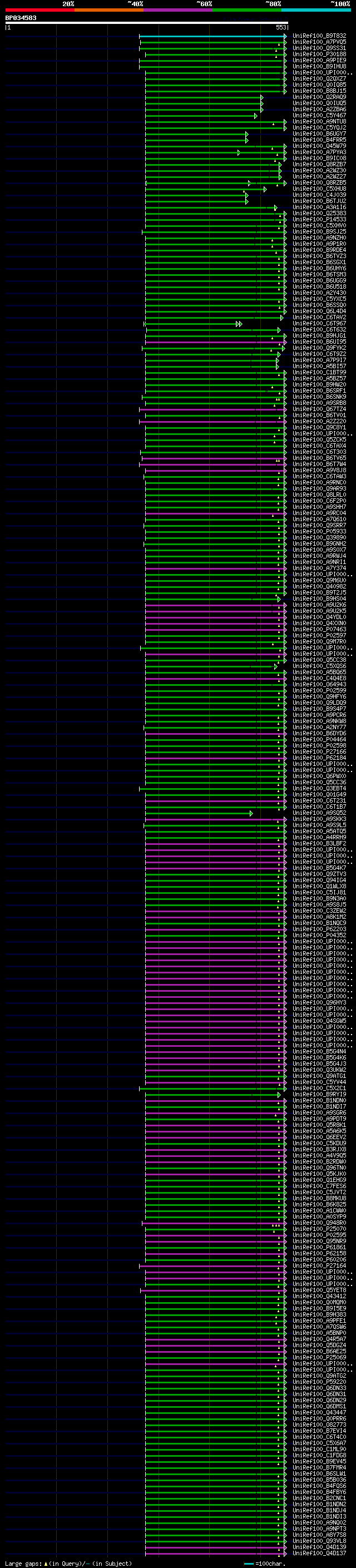Click the white query sequence ruler bar
Image resolution: width=356 pixels, height=1568 pixels.
[x=147, y=23]
